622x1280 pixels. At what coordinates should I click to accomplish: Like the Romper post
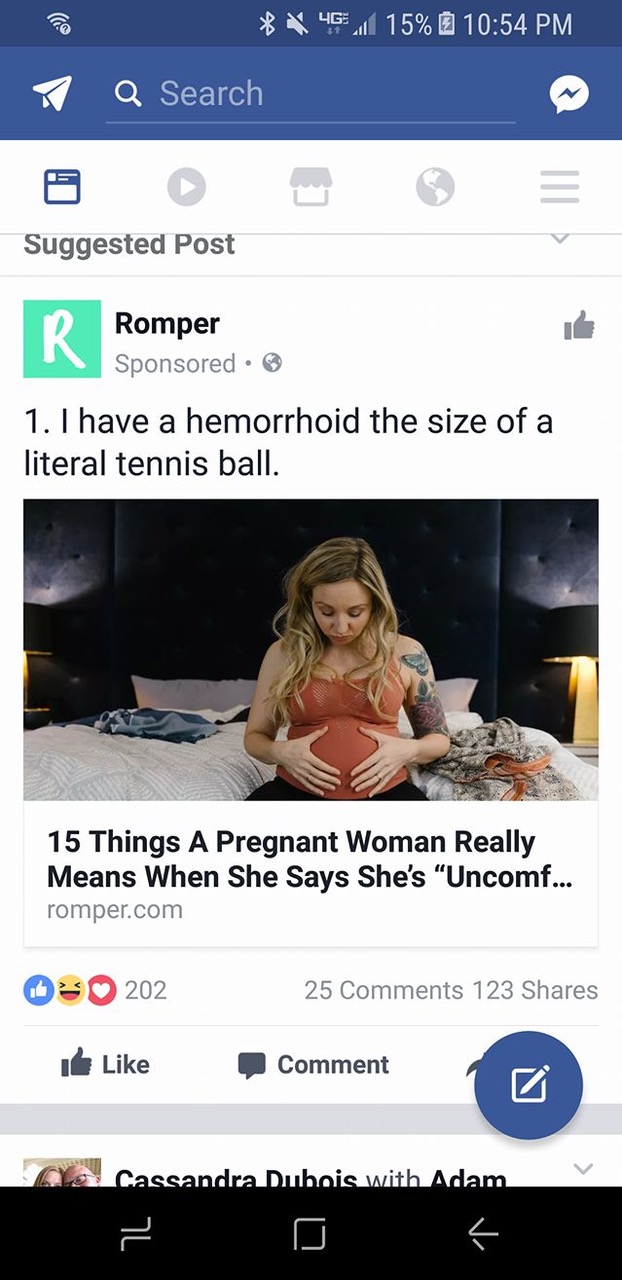pos(105,1064)
